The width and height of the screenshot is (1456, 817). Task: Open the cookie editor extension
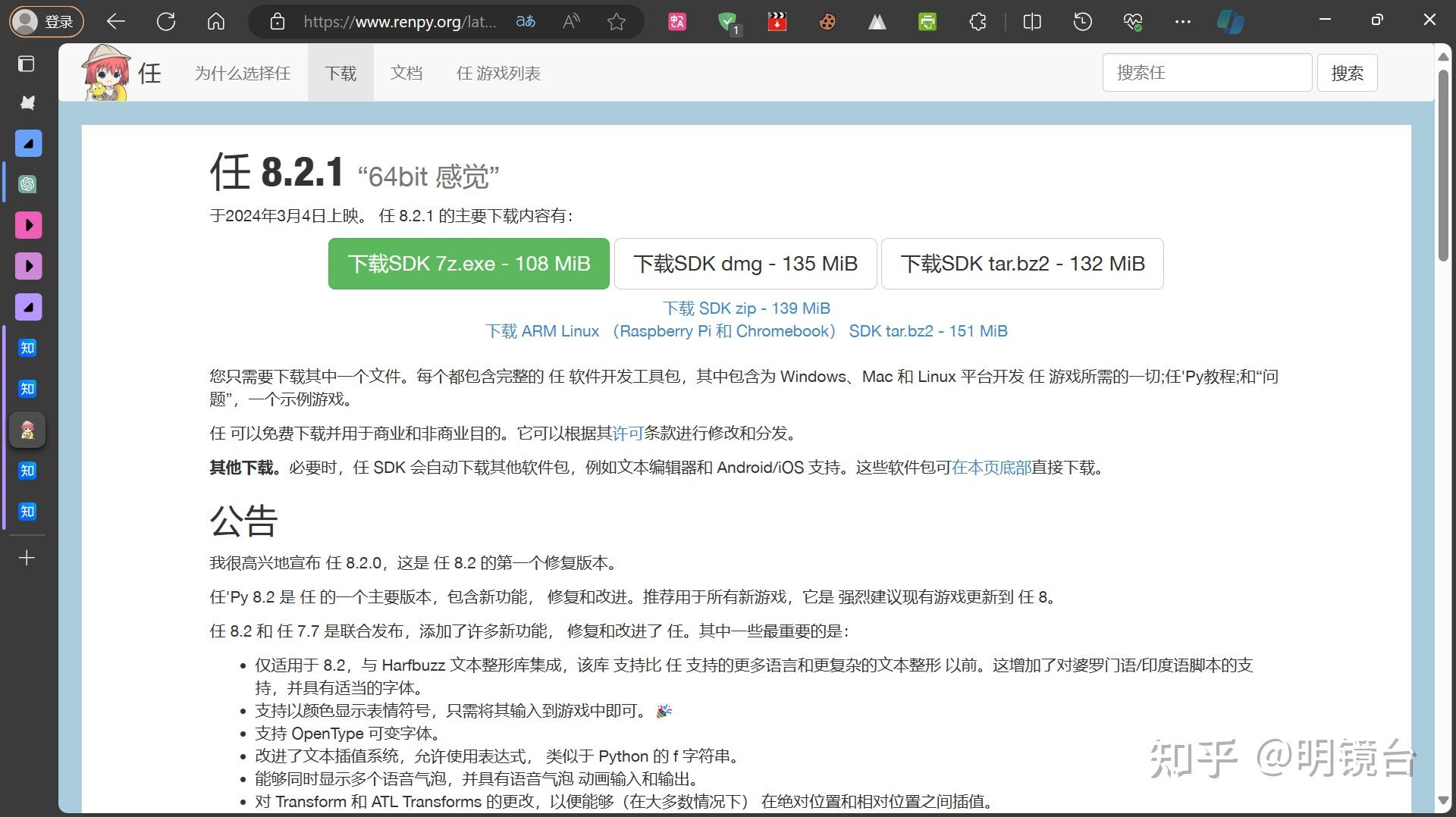(x=827, y=21)
